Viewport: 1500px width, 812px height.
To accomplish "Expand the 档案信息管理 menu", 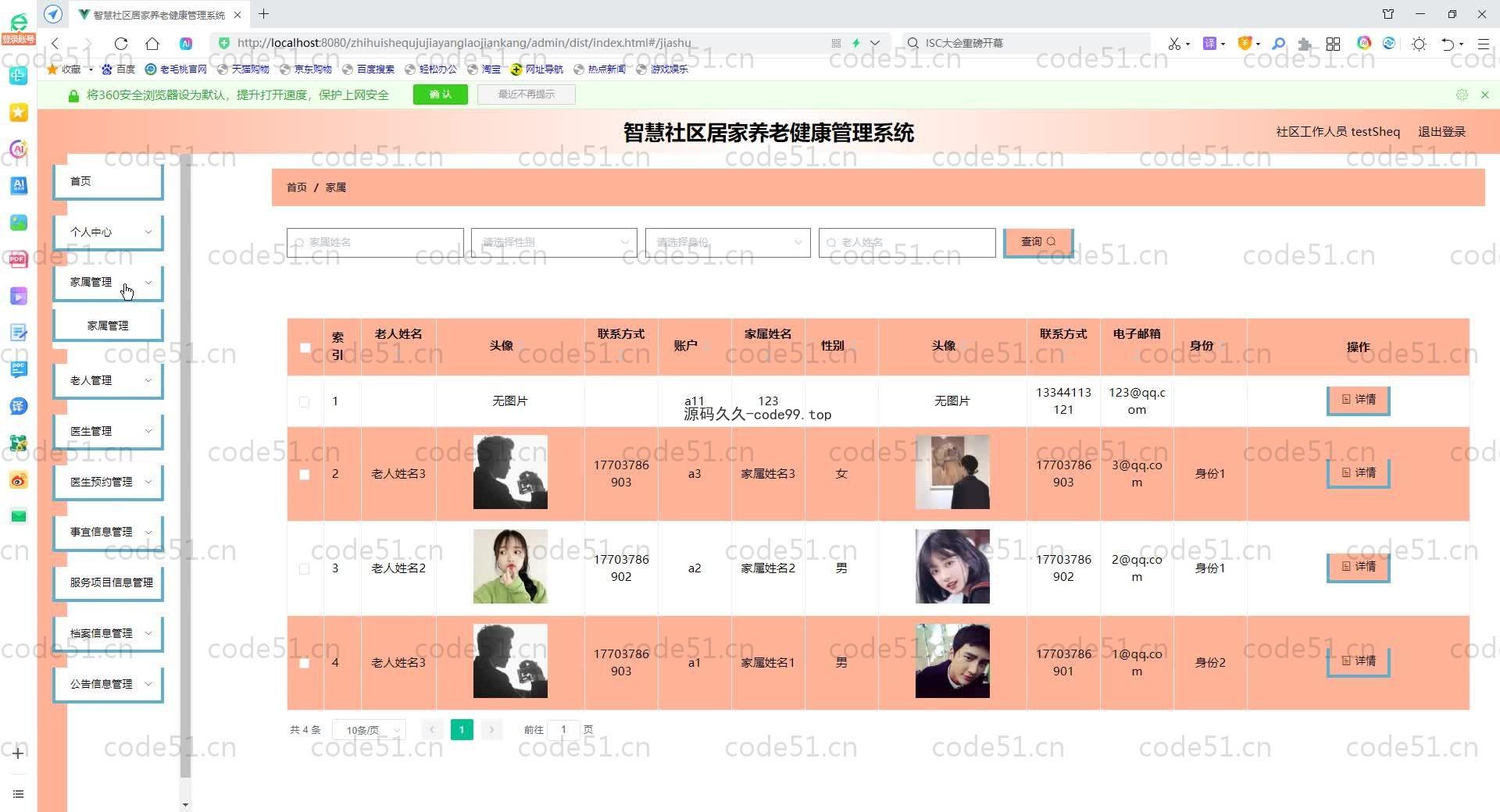I will [108, 633].
